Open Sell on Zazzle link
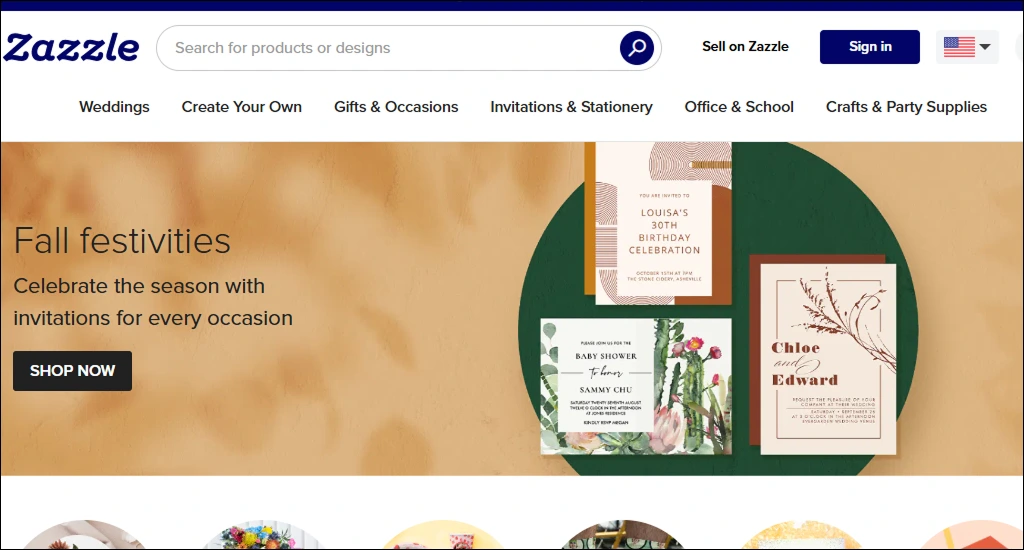 [745, 46]
